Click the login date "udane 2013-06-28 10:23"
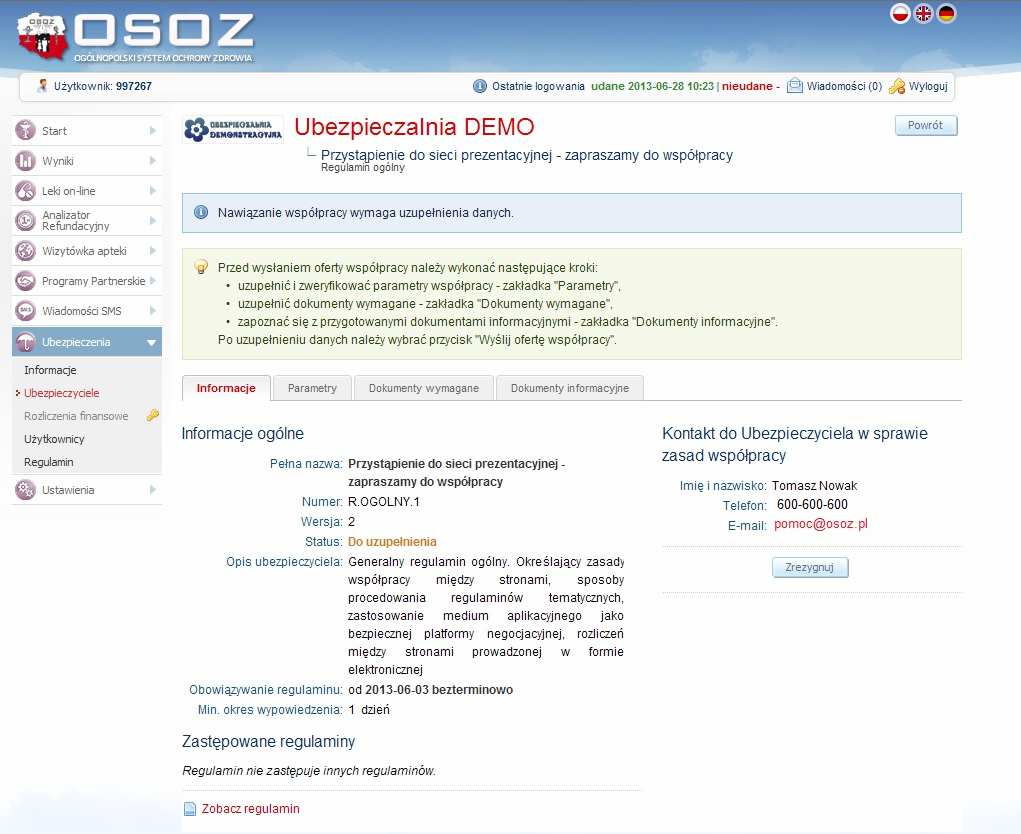 (652, 86)
